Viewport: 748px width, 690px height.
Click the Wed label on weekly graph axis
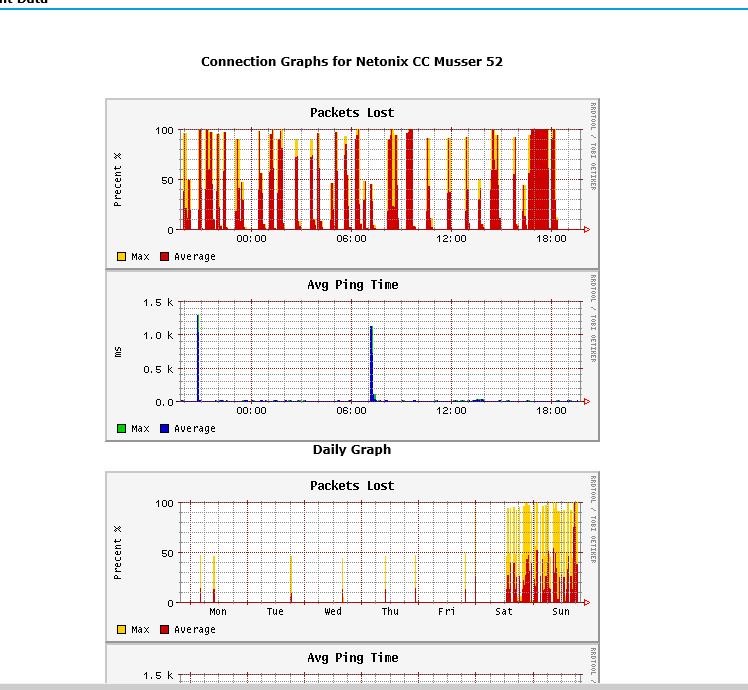click(x=333, y=612)
